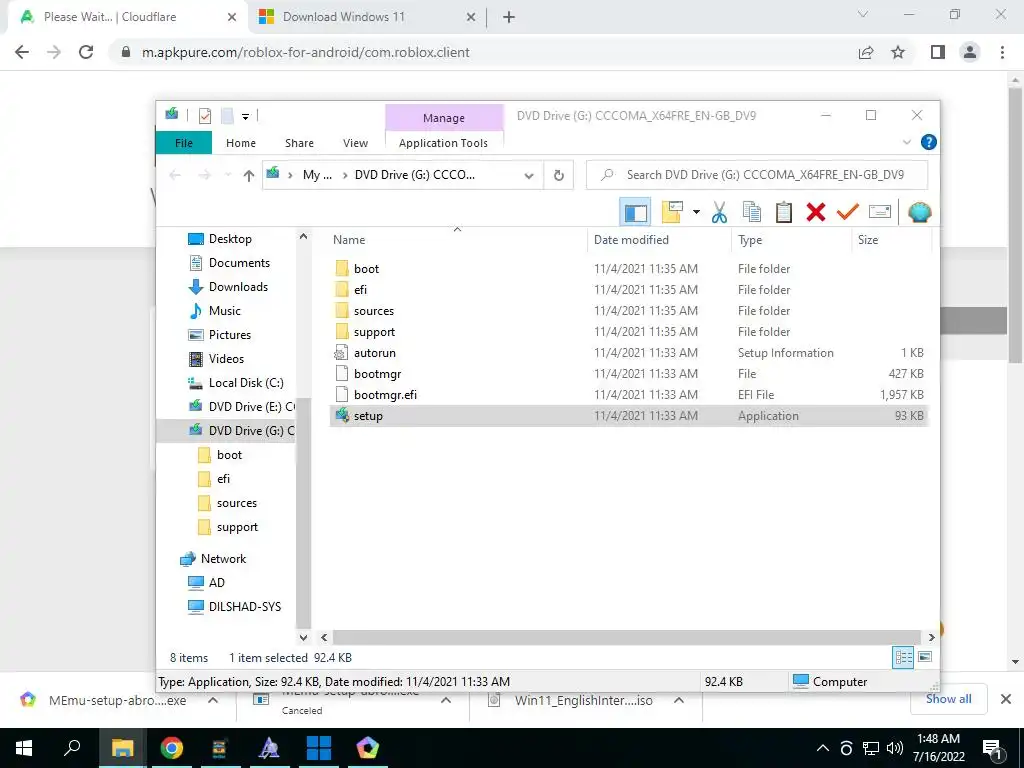Open menu for Win11_EnglishInter iso download
The height and width of the screenshot is (768, 1024).
coord(679,700)
